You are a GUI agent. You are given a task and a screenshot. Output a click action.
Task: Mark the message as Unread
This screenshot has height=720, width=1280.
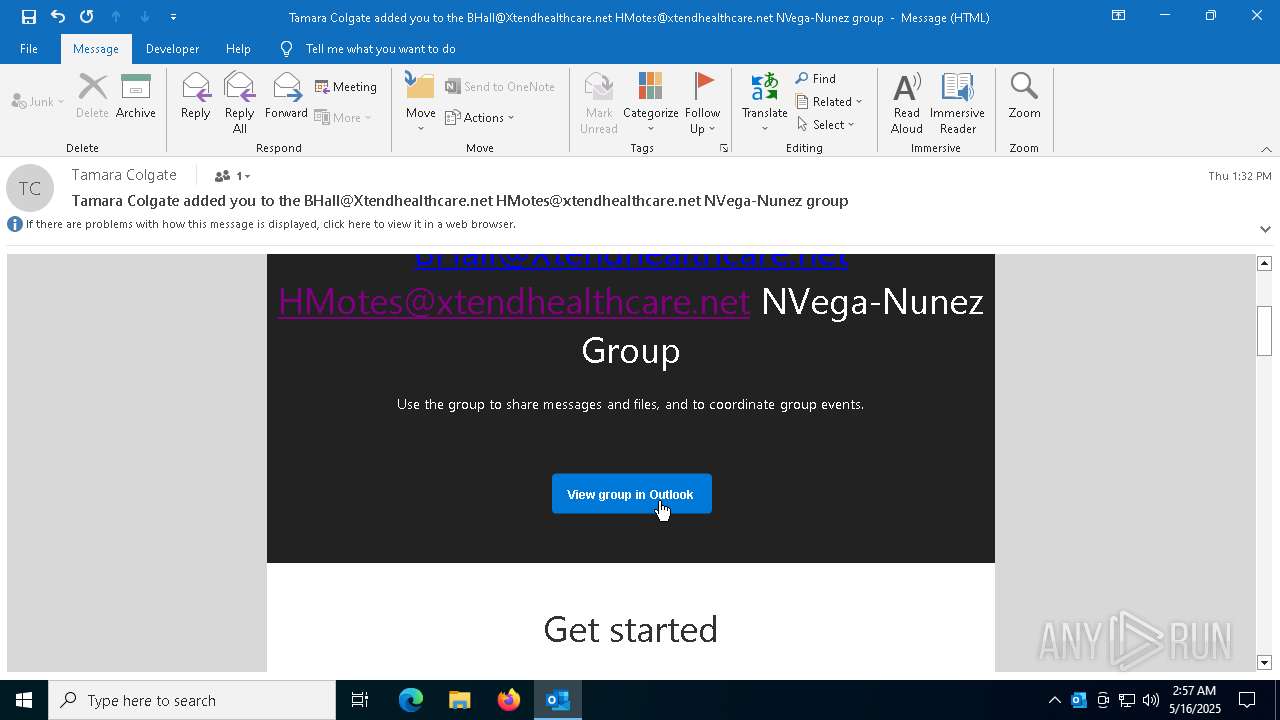pyautogui.click(x=599, y=103)
